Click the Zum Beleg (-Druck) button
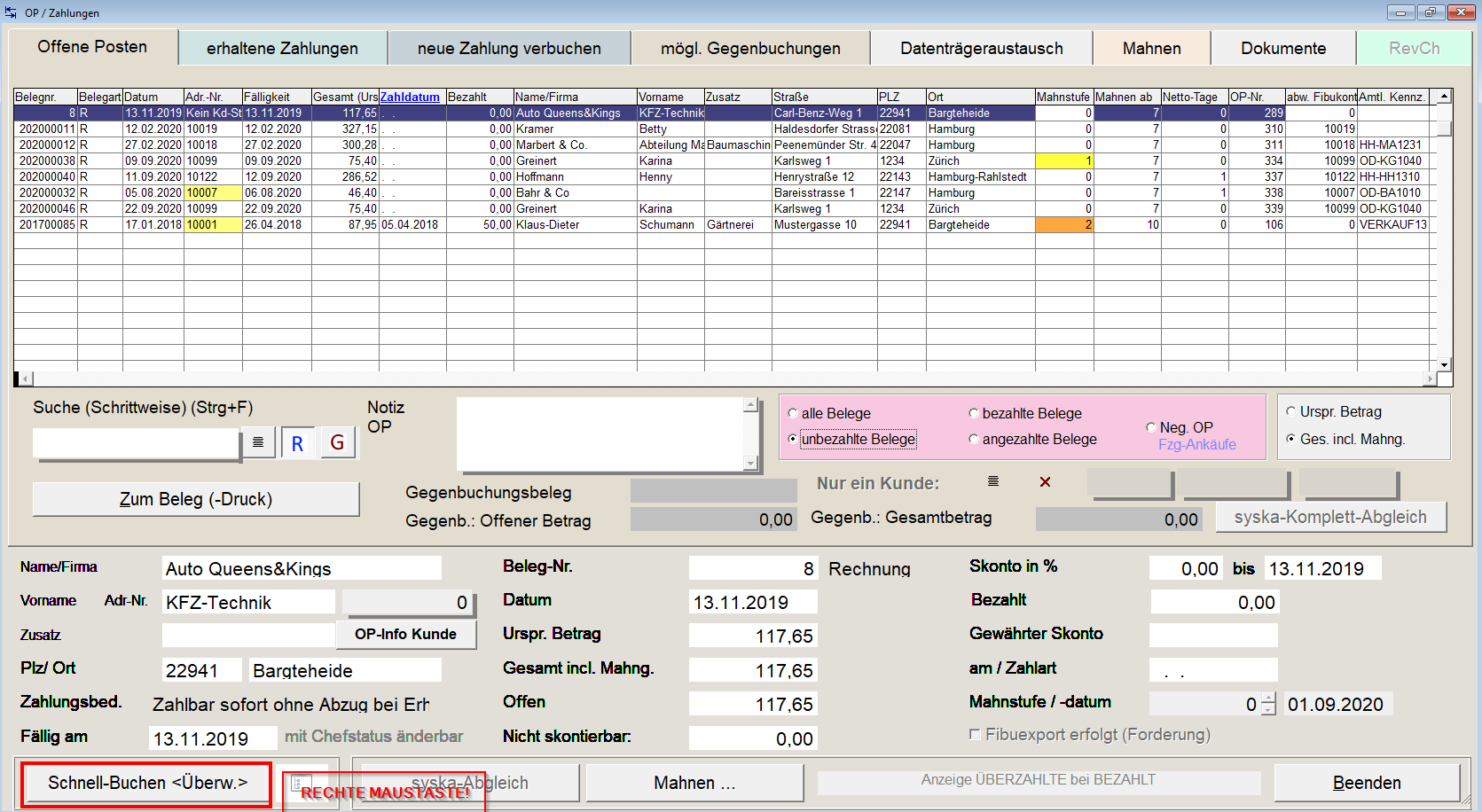Viewport: 1482px width, 812px height. pos(196,499)
